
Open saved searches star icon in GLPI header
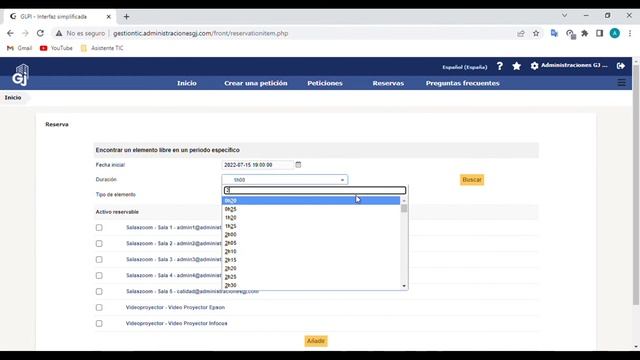(x=517, y=66)
